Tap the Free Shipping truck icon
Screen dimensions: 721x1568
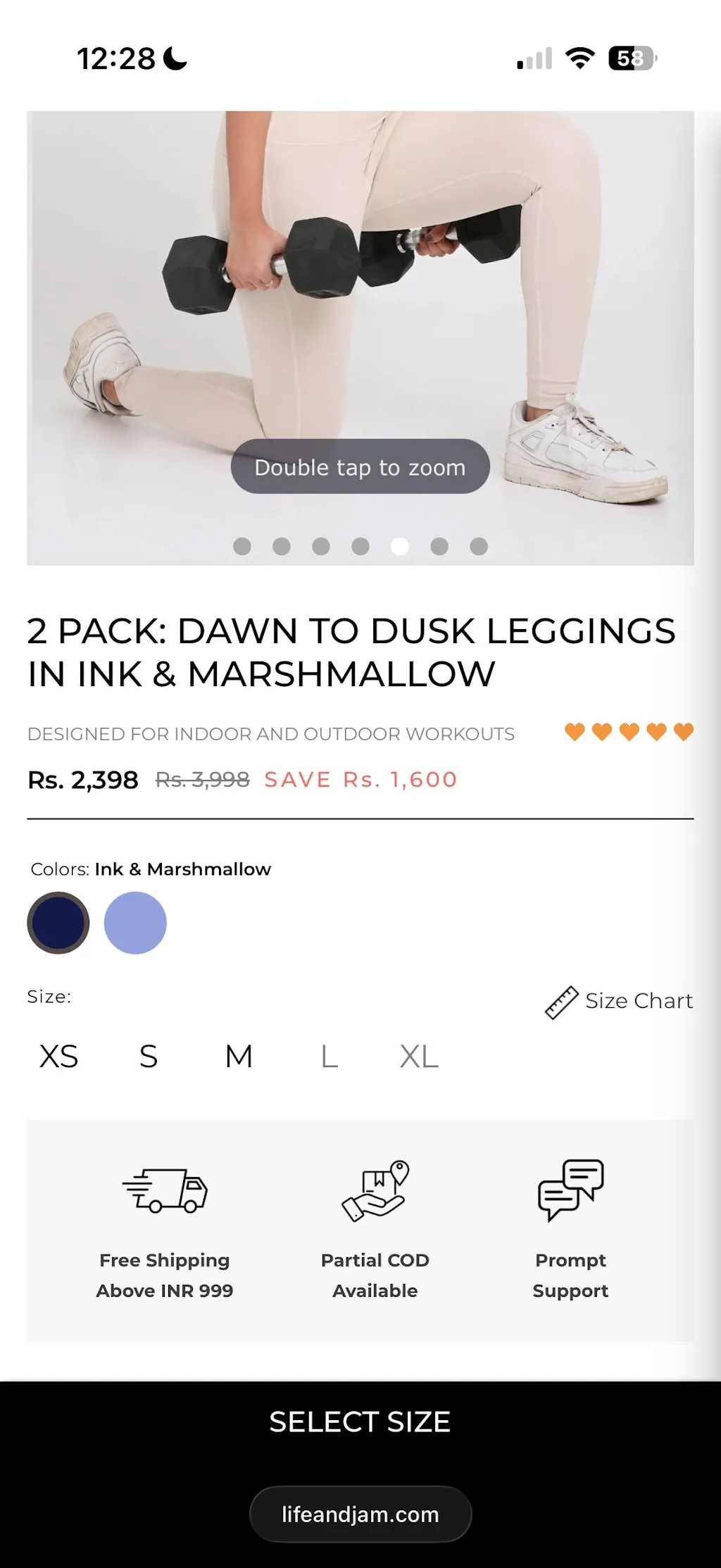pyautogui.click(x=165, y=1190)
